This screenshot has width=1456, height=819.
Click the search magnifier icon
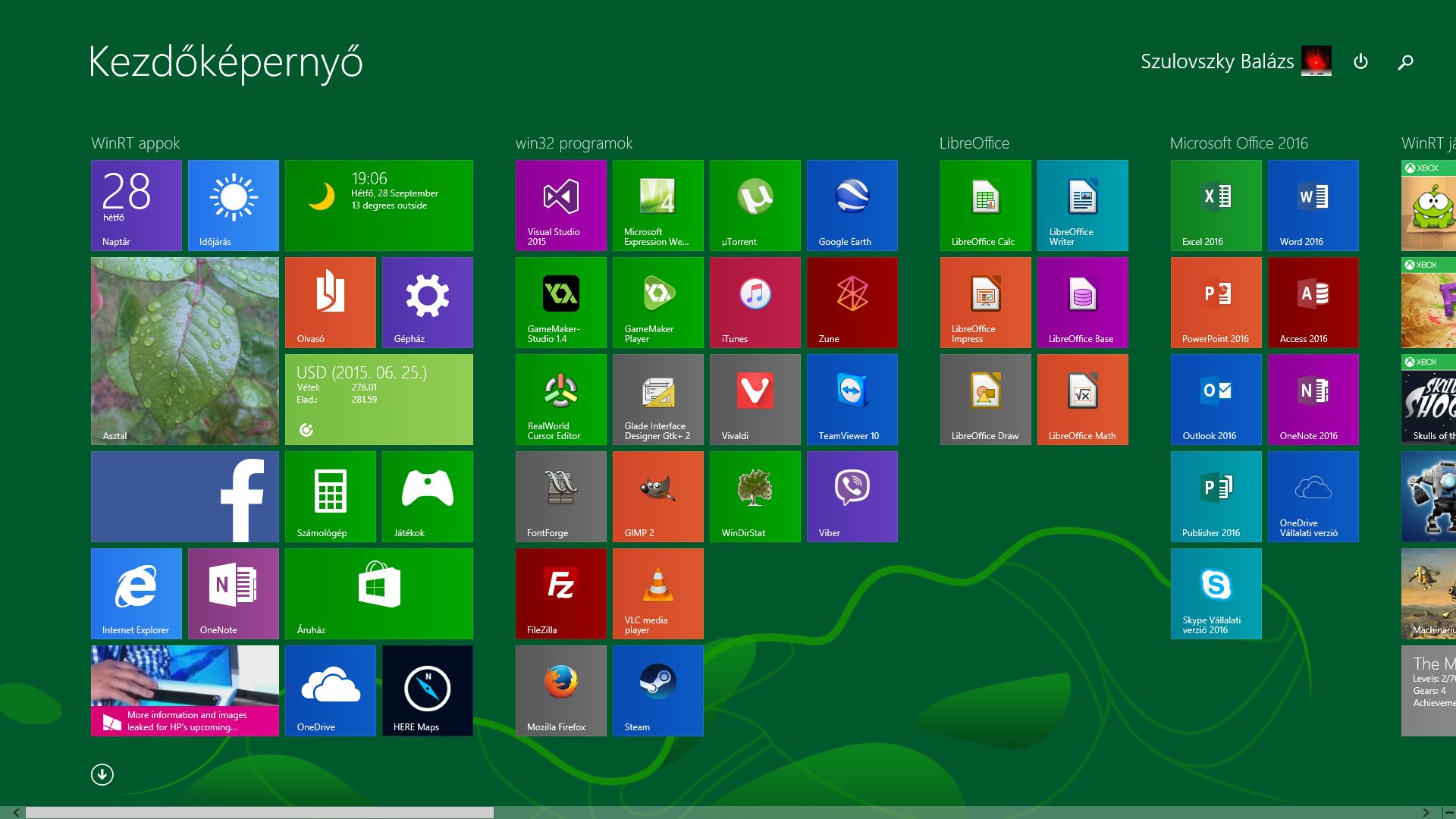[x=1405, y=61]
